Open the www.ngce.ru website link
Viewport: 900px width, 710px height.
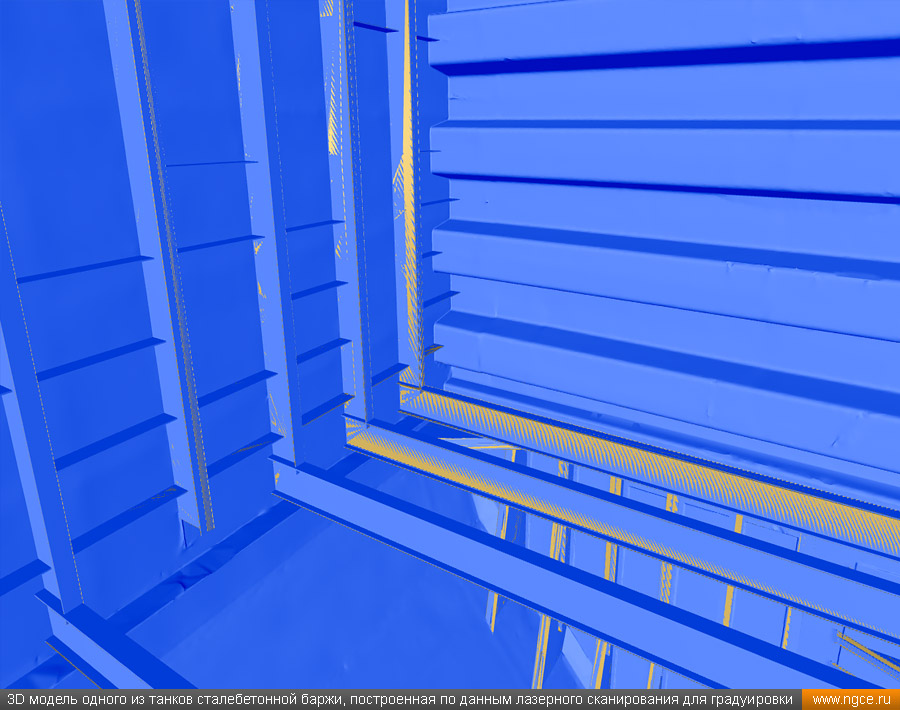tap(850, 700)
